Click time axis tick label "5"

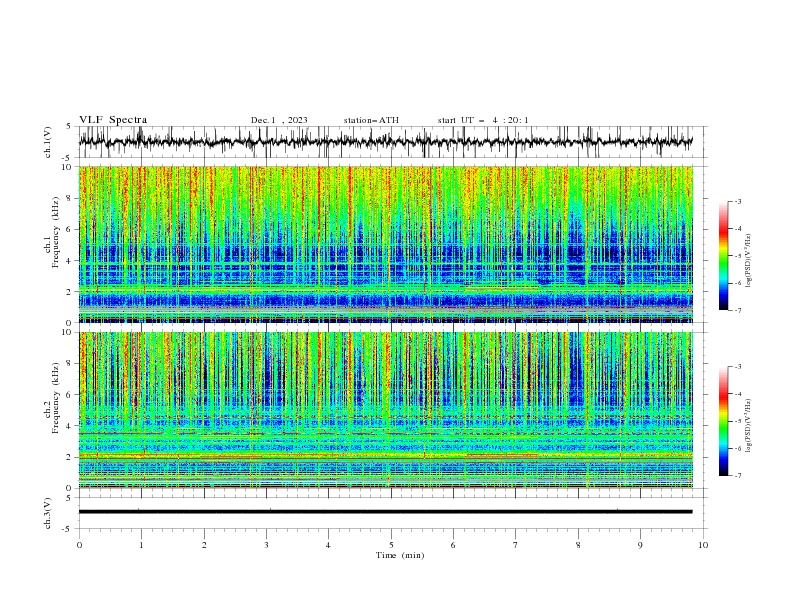[391, 545]
